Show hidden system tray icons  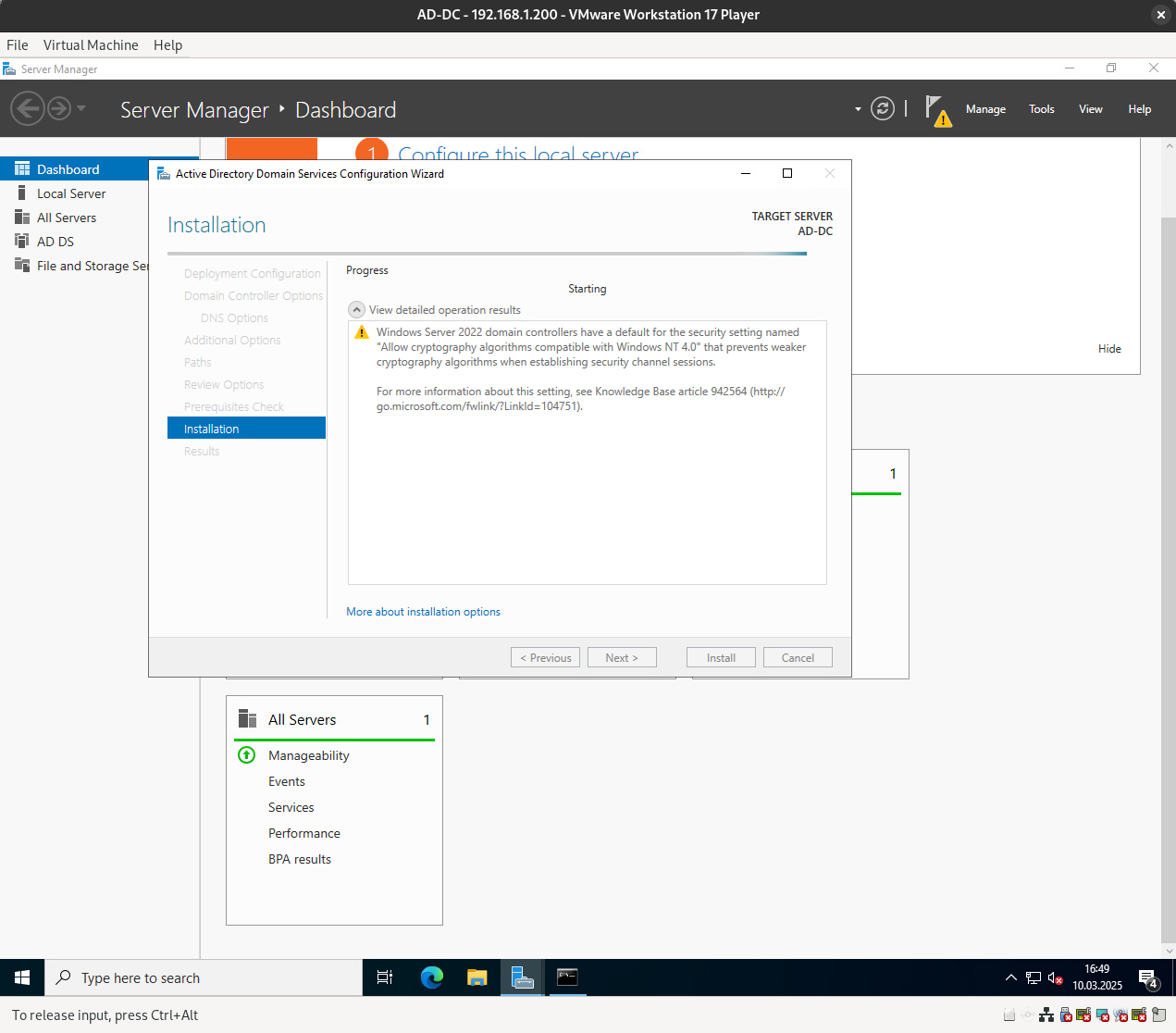coord(1010,977)
